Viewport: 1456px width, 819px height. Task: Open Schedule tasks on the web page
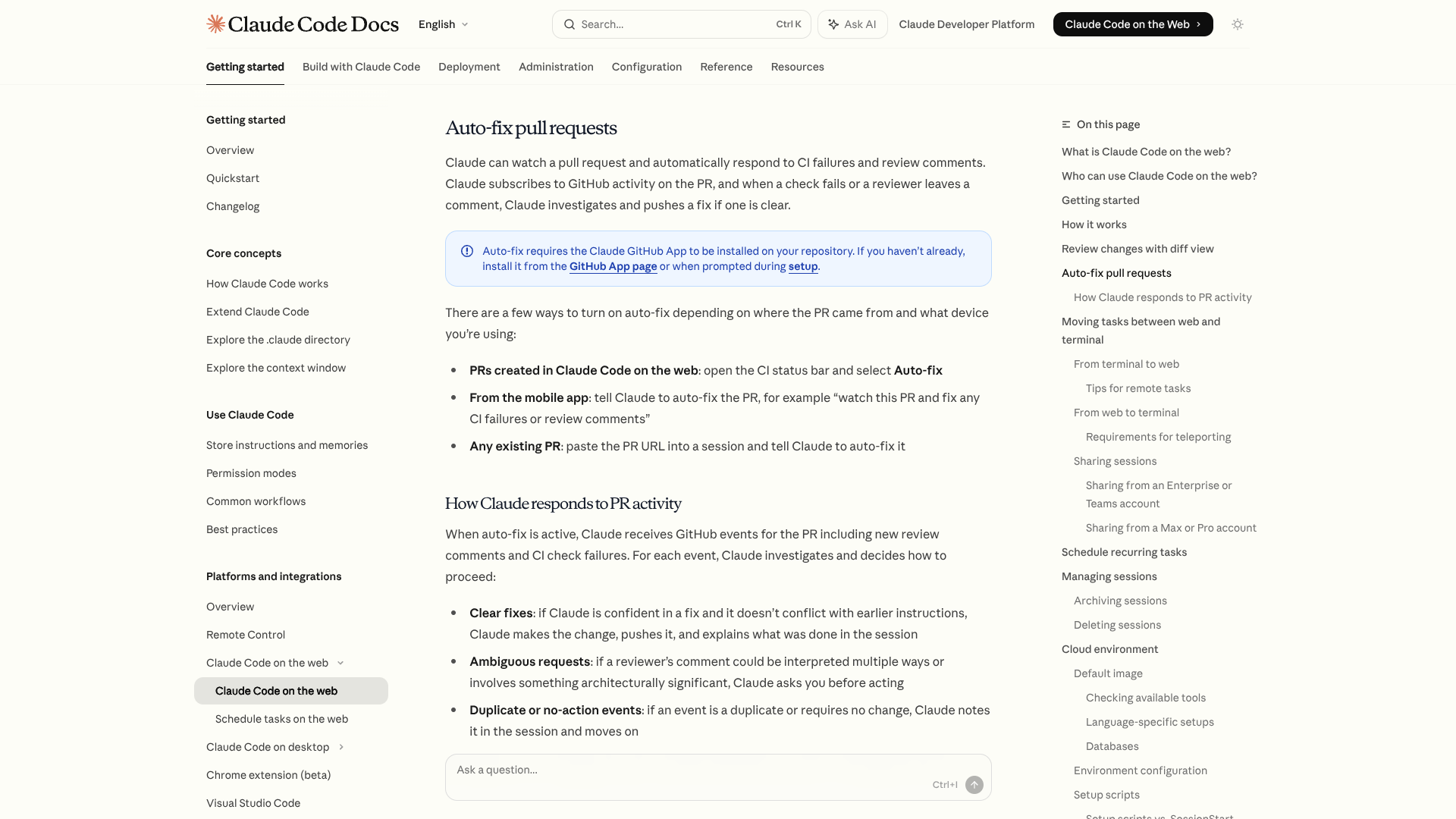[x=281, y=719]
